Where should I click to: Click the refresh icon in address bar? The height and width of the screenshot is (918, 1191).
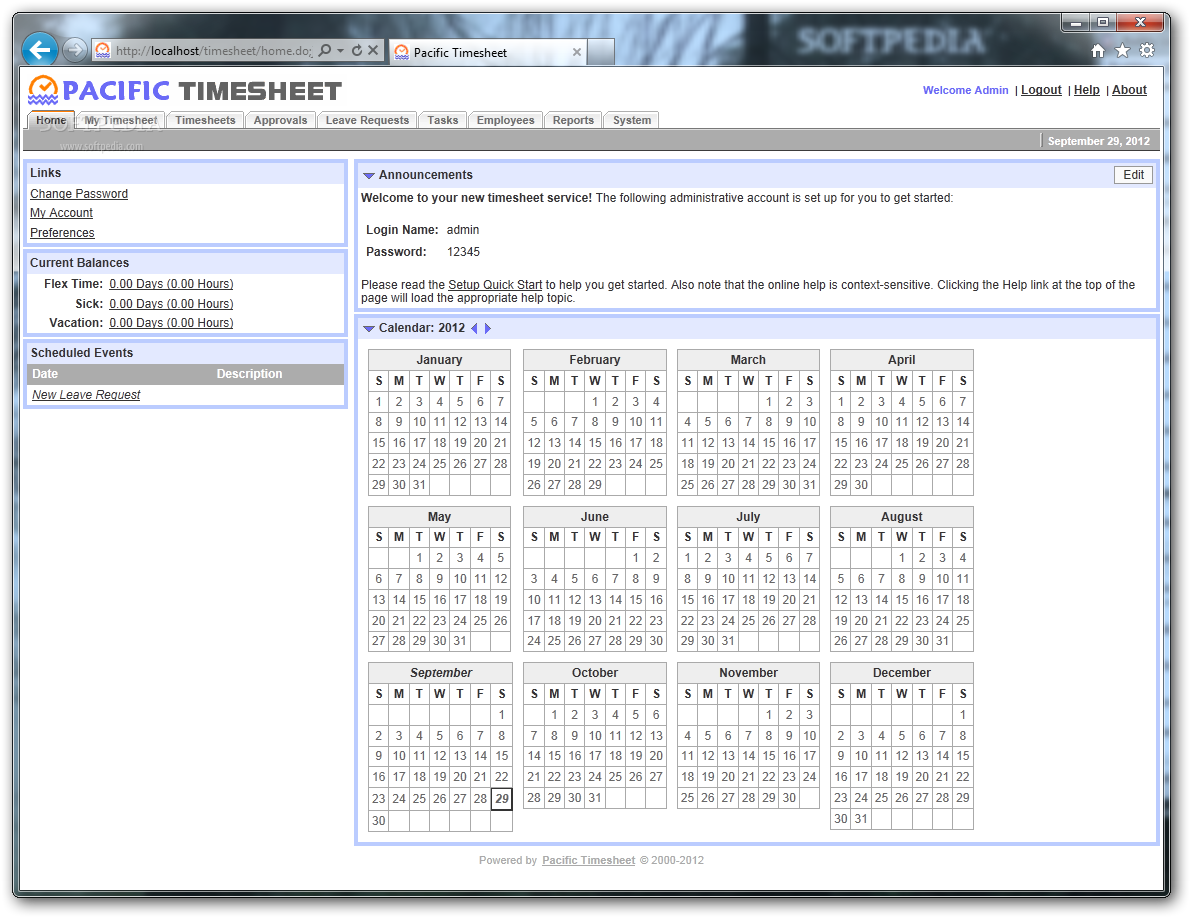click(357, 51)
